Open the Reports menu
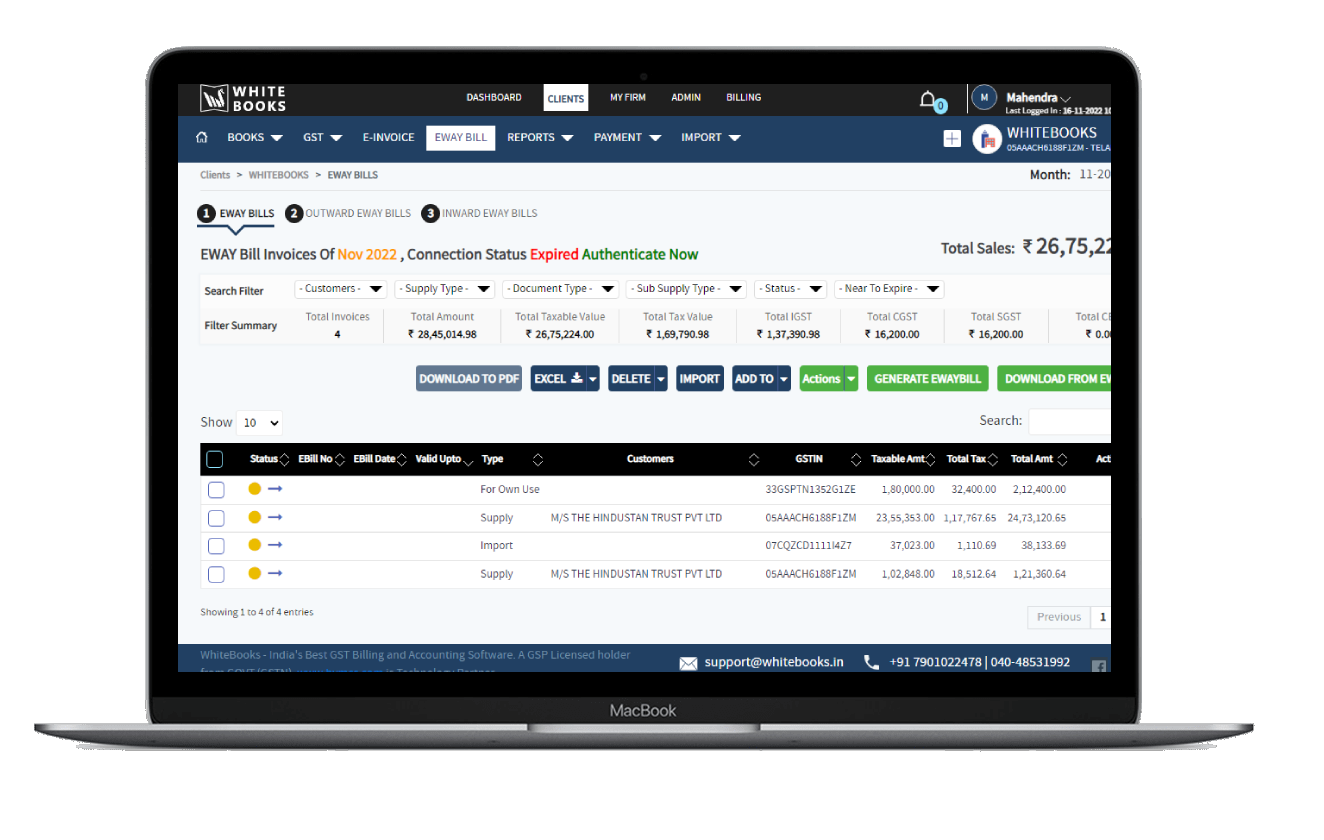Image resolution: width=1324 pixels, height=840 pixels. 539,138
